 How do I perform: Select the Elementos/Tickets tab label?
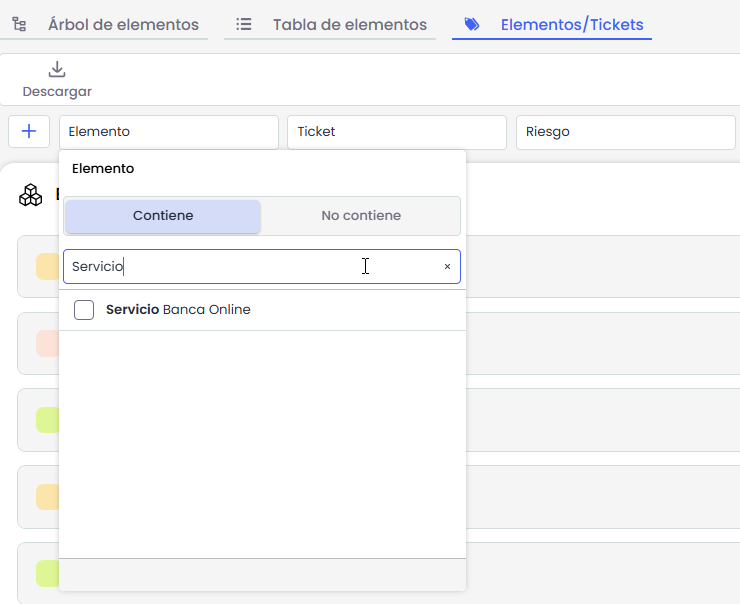pyautogui.click(x=571, y=25)
